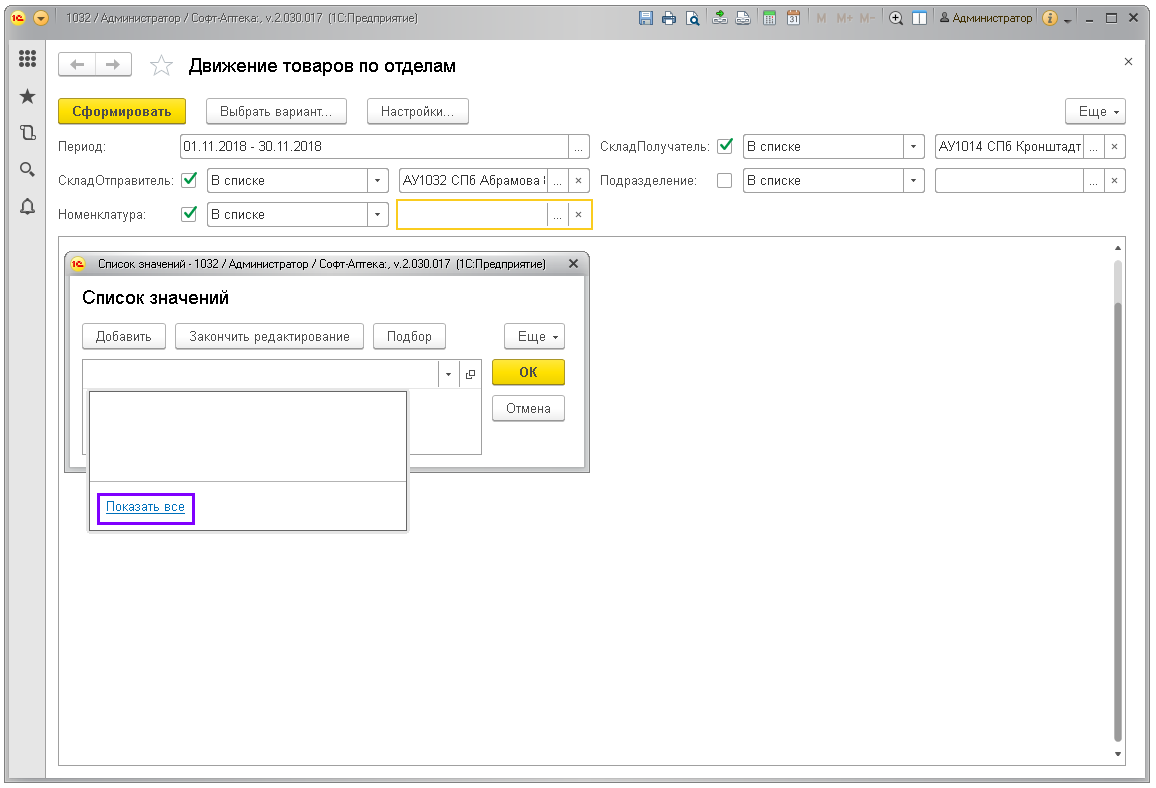1156x788 pixels.
Task: Click the save icon in title toolbar
Action: (645, 18)
